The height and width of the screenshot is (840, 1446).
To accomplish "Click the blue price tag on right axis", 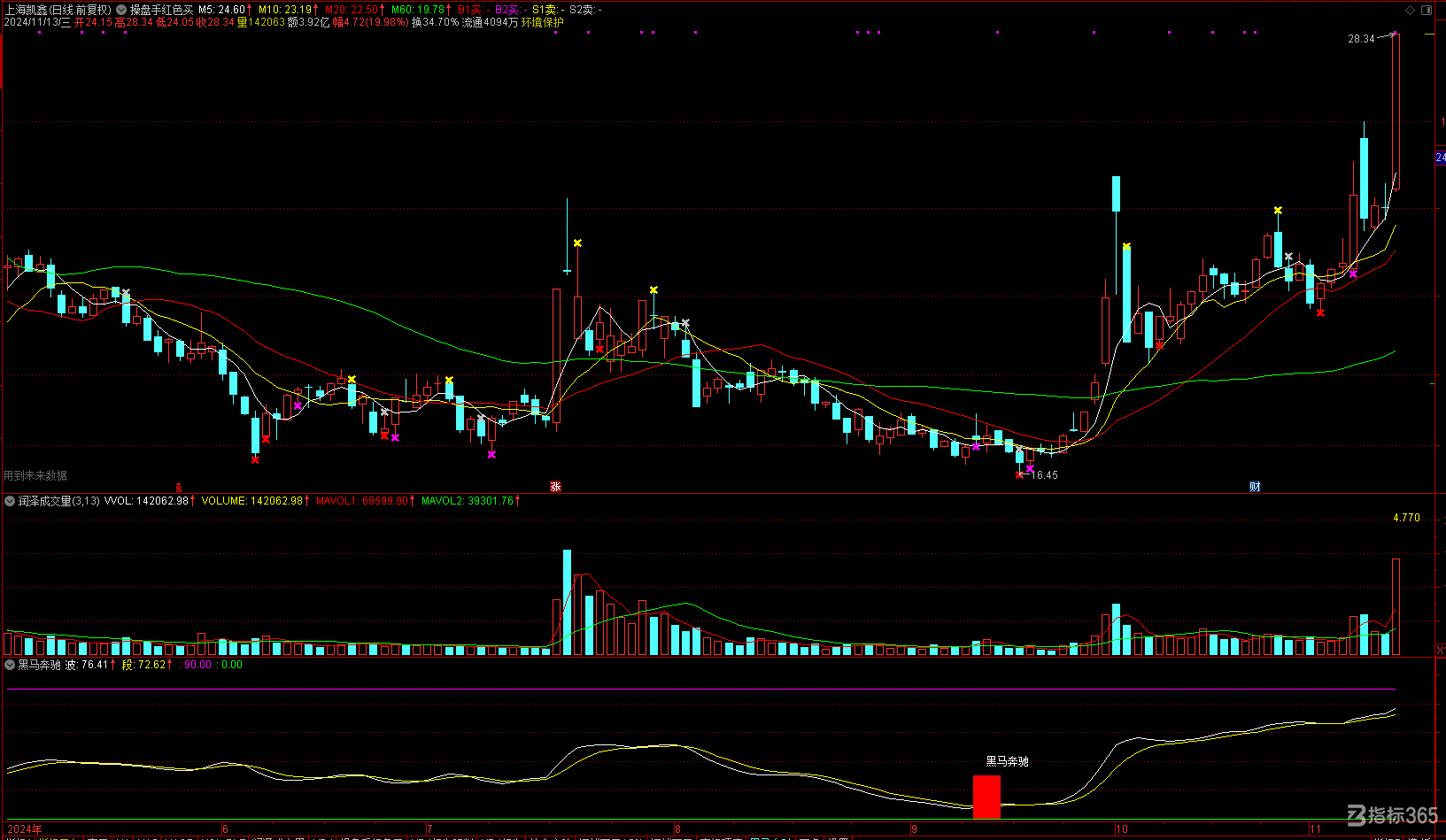I will [1440, 158].
